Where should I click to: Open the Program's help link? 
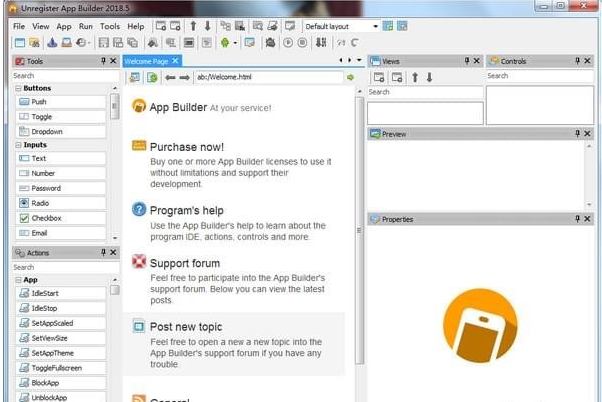click(x=187, y=210)
